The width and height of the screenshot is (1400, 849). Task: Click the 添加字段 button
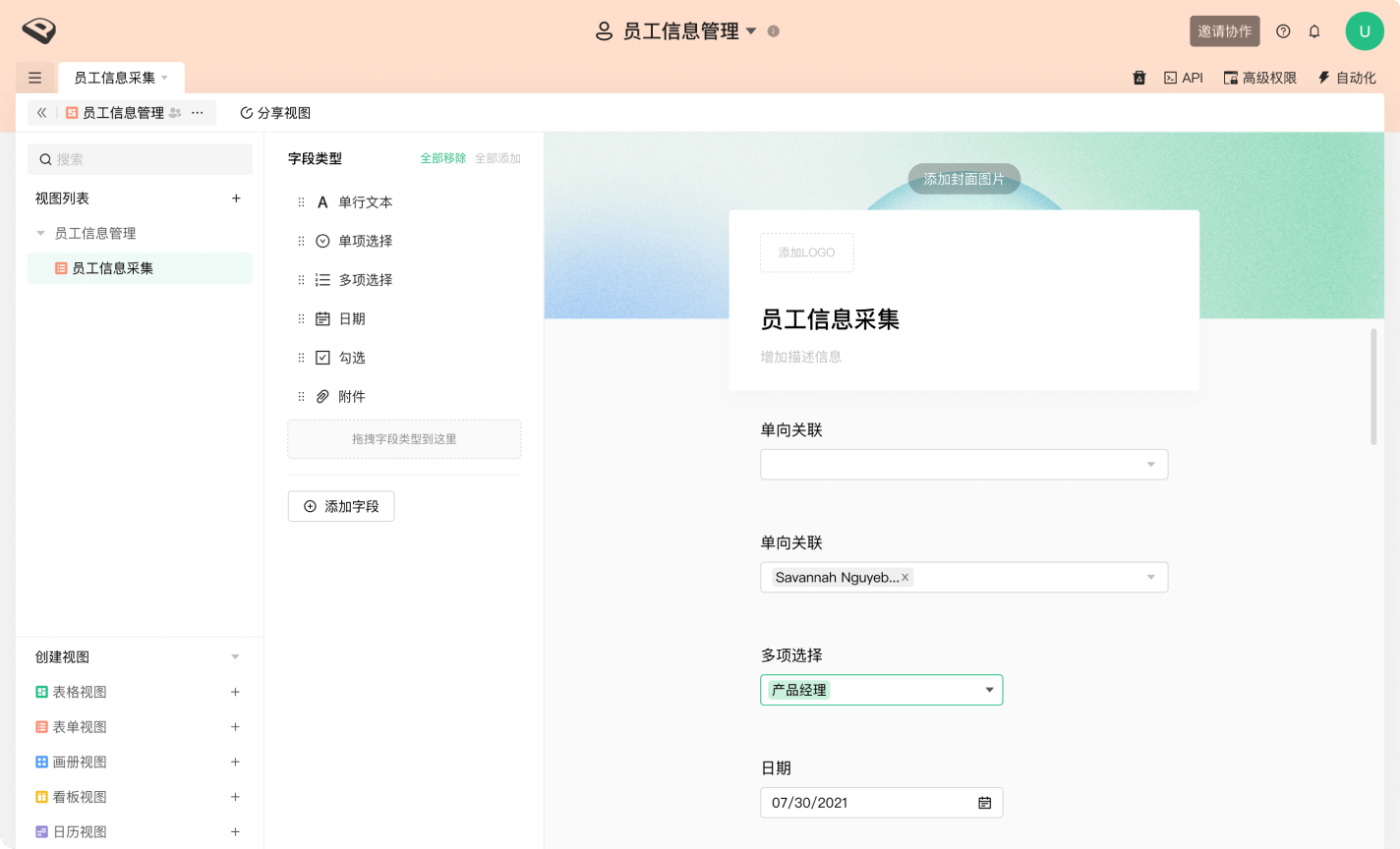[341, 506]
